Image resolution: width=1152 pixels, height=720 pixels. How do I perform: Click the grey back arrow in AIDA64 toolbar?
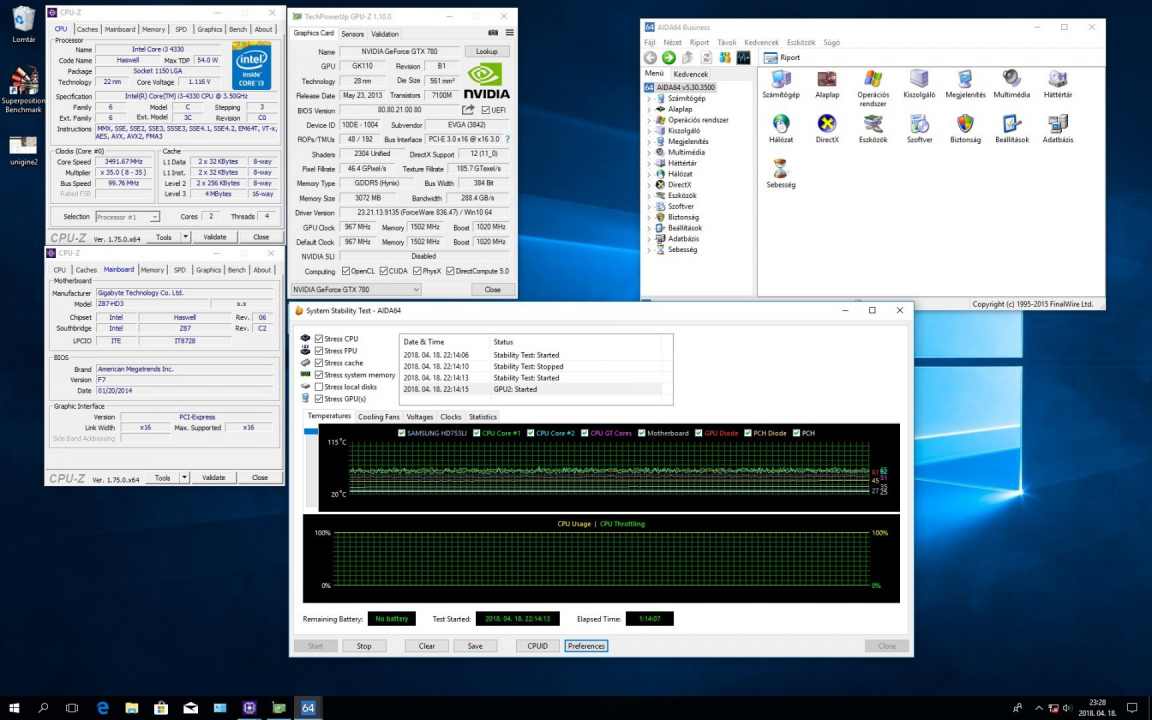pyautogui.click(x=650, y=57)
